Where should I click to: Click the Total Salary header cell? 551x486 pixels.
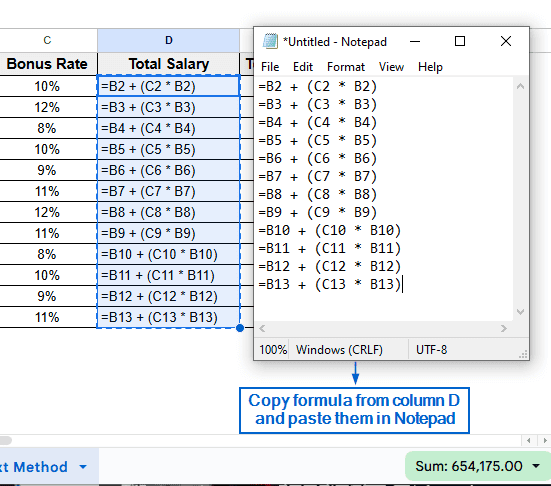(x=169, y=64)
